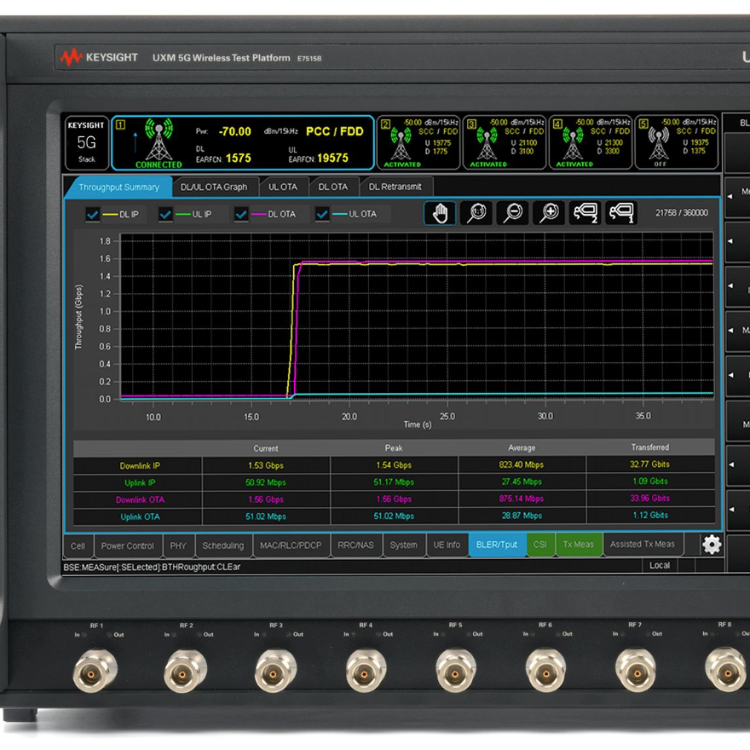Open the PHY tab
The image size is (750, 750).
click(178, 546)
